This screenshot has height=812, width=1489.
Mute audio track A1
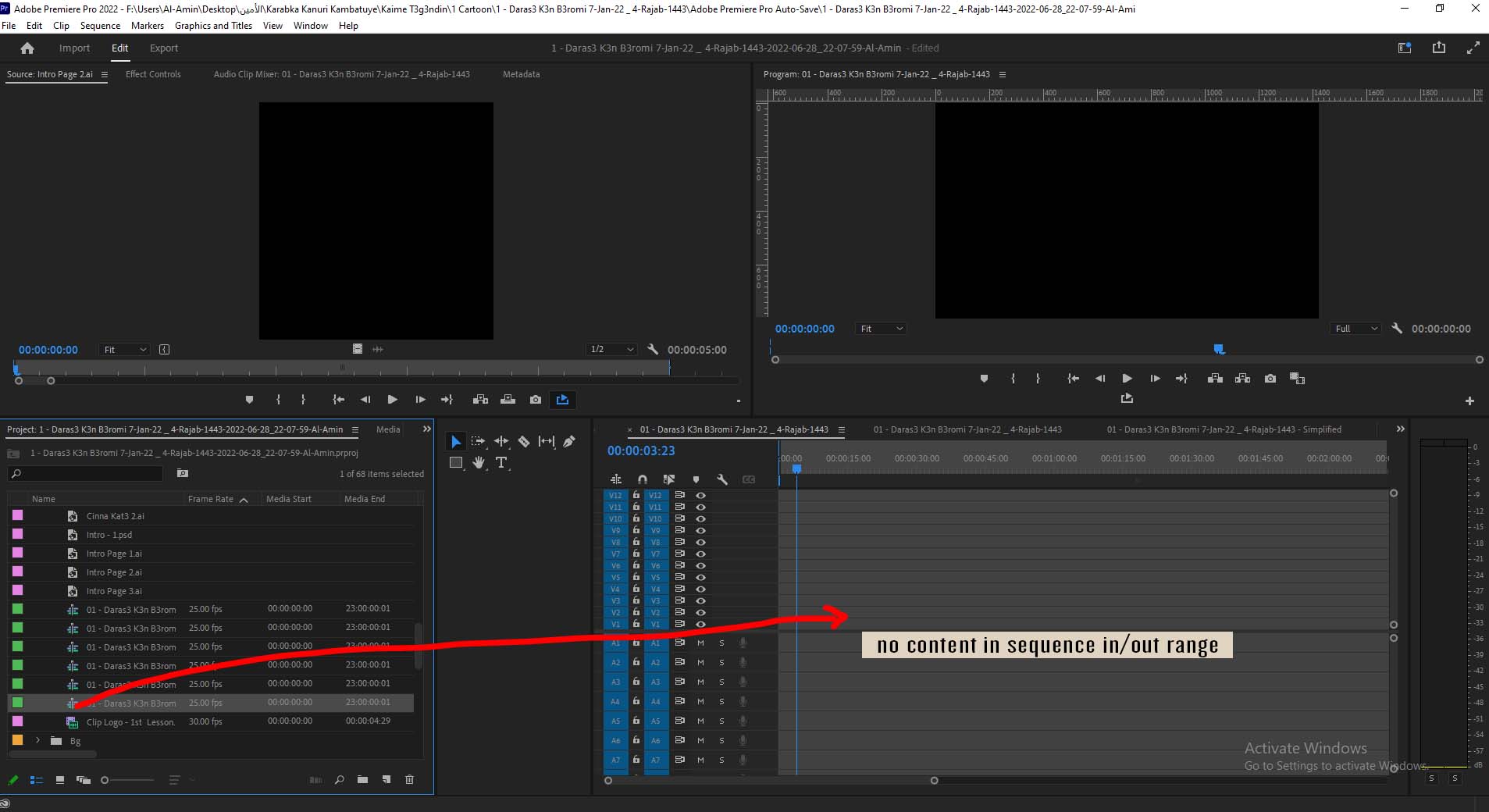tap(700, 643)
